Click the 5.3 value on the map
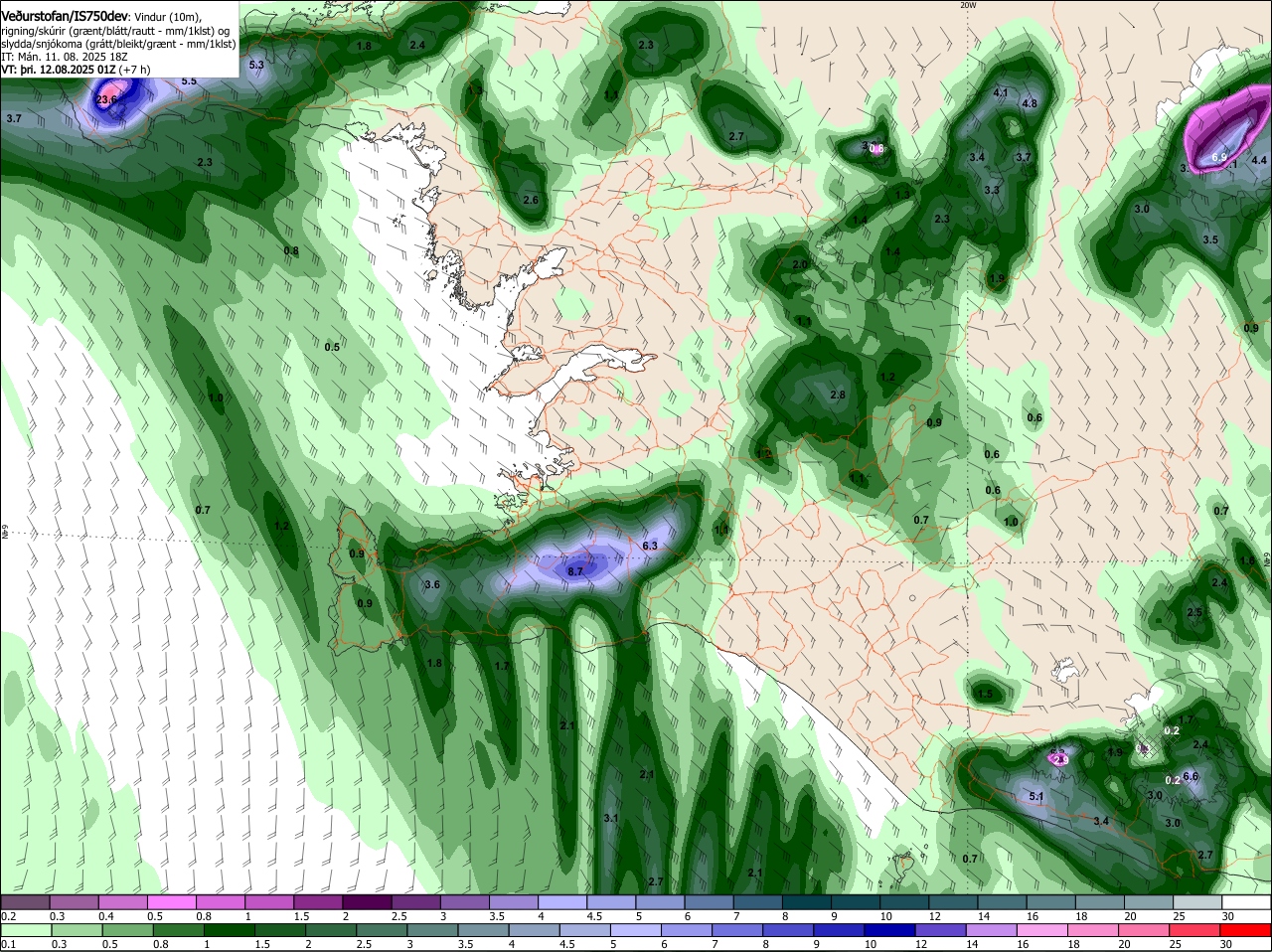 click(256, 65)
